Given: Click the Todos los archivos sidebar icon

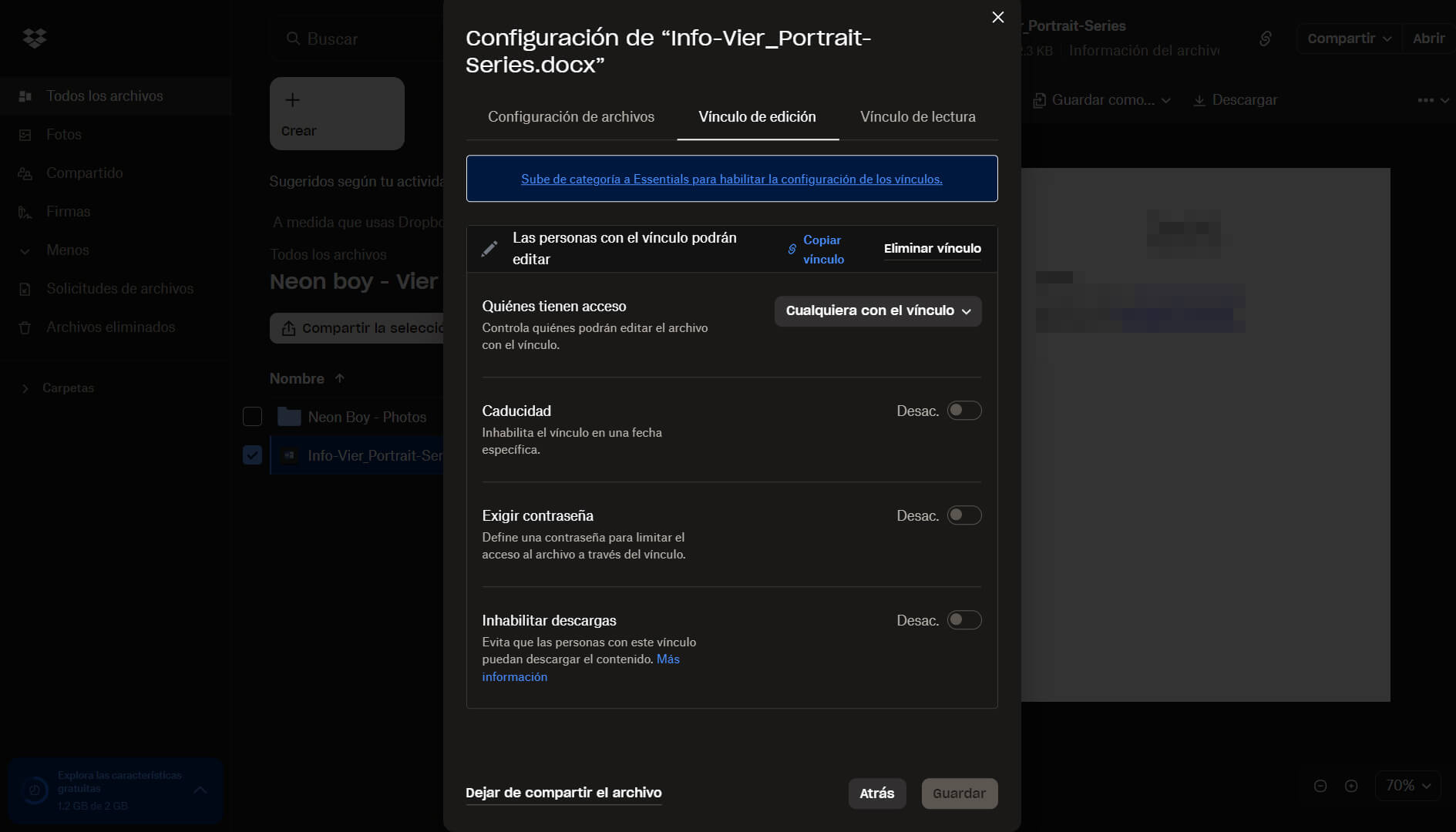Looking at the screenshot, I should click(25, 96).
